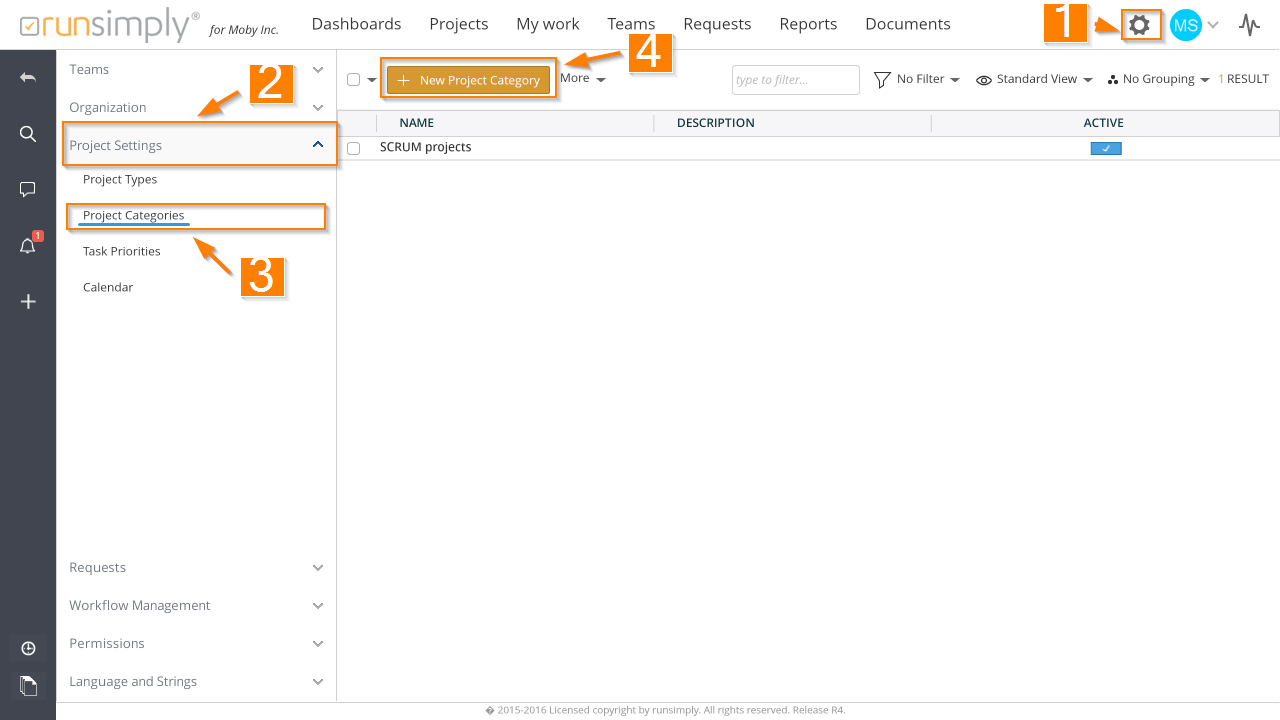This screenshot has width=1280, height=720.
Task: Open the No Filter dropdown
Action: click(x=916, y=79)
